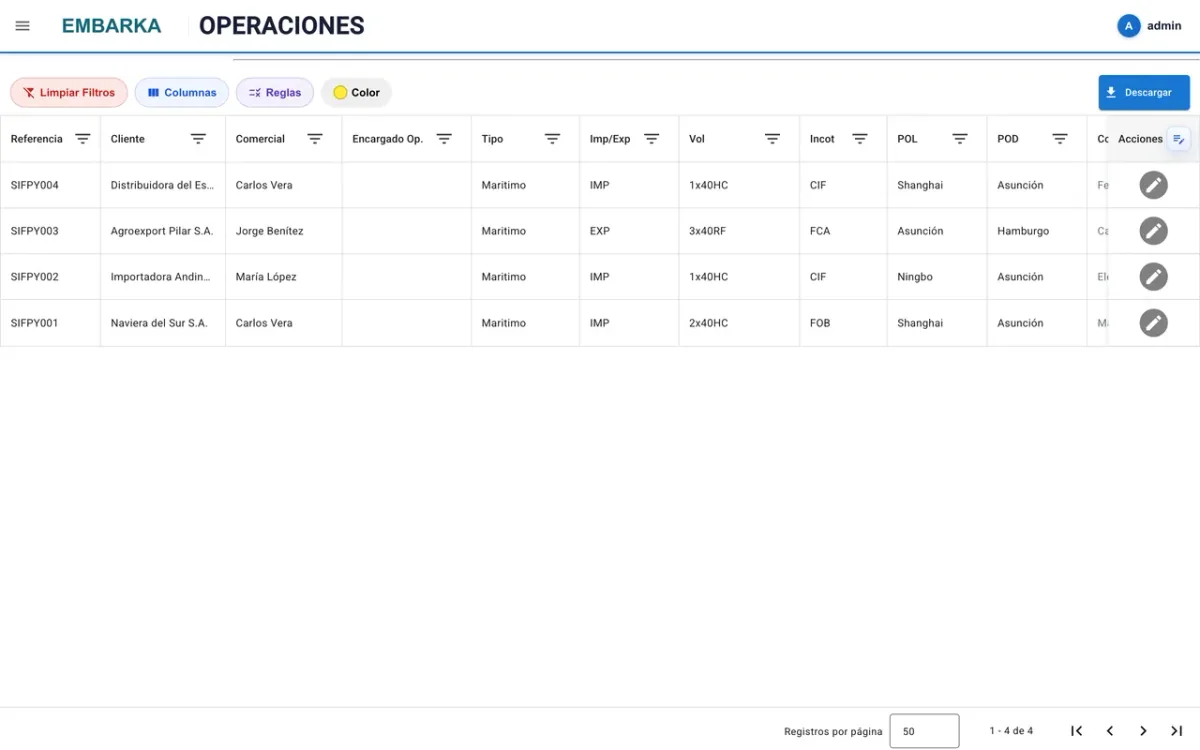Sort by POL column header

(907, 139)
